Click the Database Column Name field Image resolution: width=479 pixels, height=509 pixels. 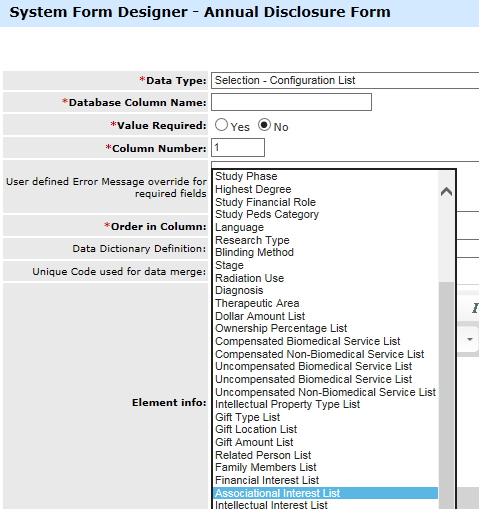coord(291,102)
